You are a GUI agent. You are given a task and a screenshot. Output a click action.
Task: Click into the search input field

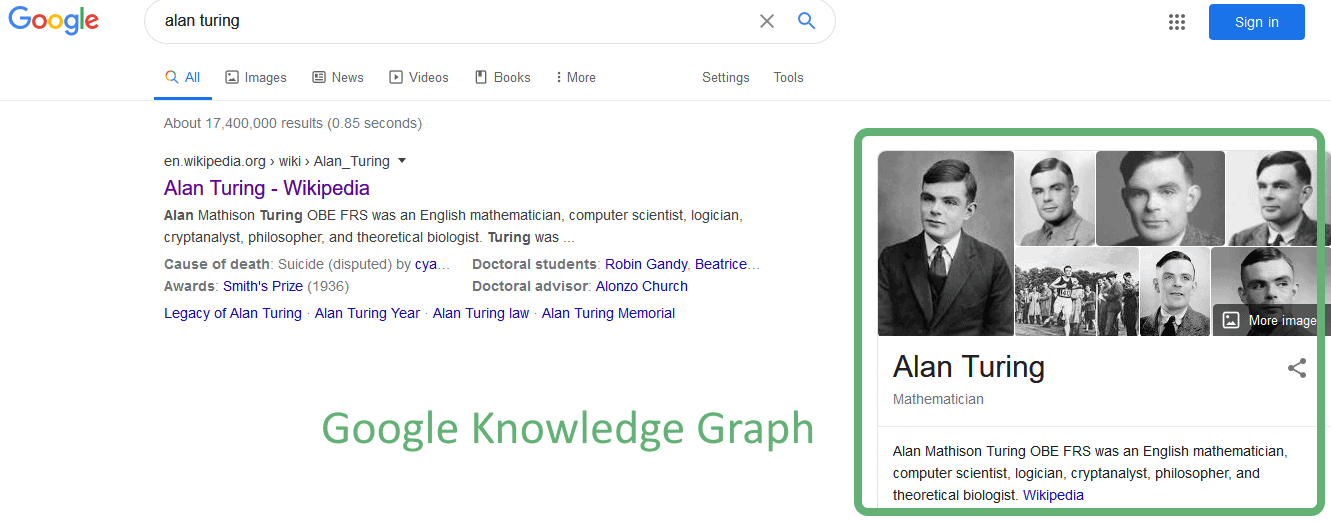pyautogui.click(x=450, y=21)
